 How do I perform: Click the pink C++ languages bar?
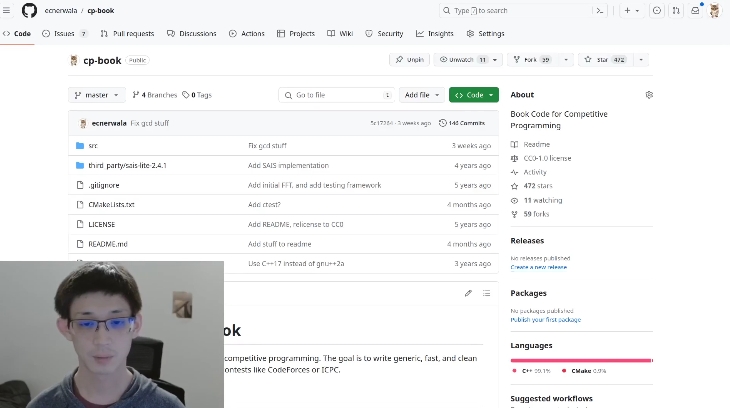point(580,360)
